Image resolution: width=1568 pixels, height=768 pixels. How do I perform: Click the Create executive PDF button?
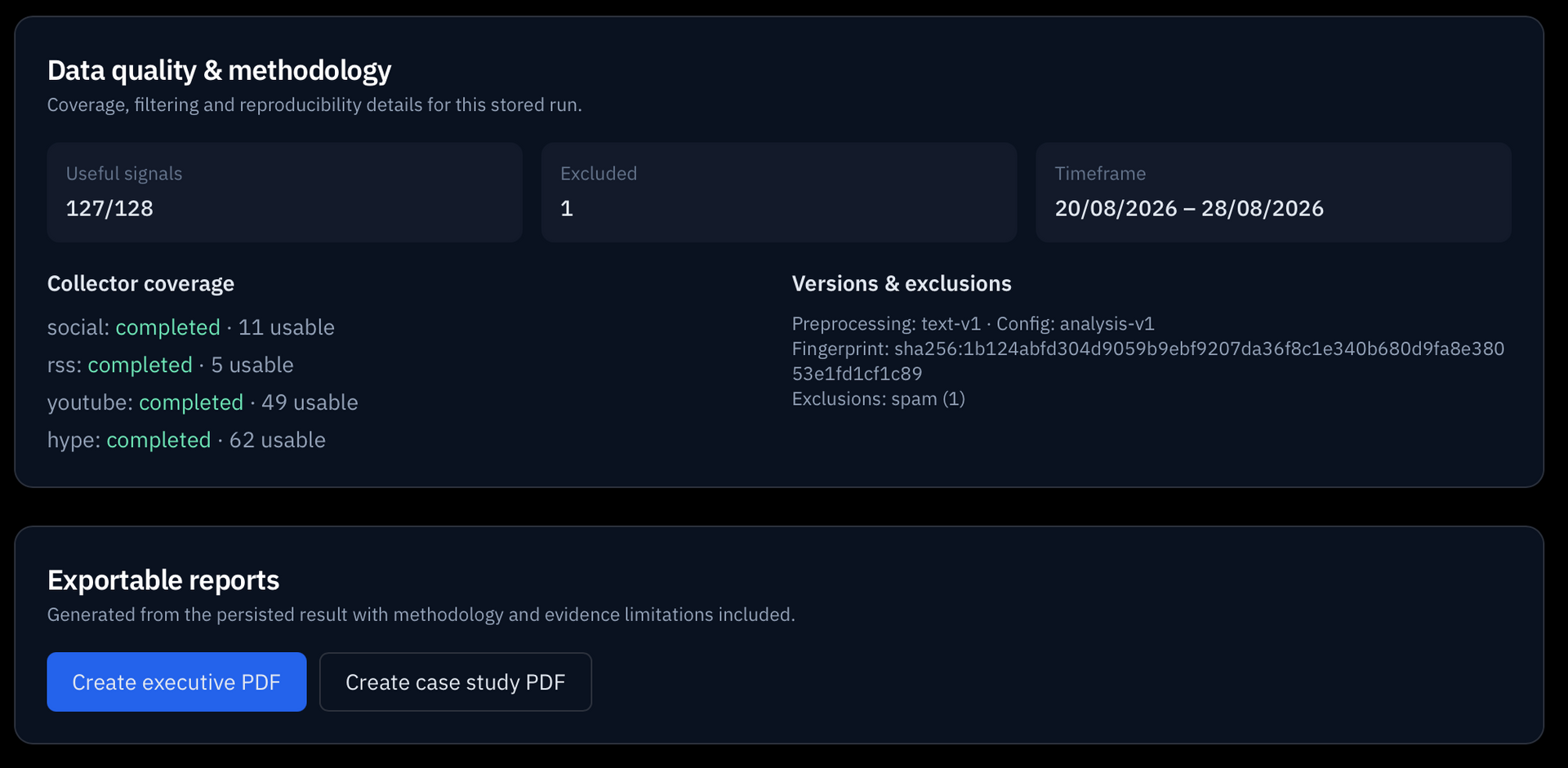pyautogui.click(x=176, y=681)
